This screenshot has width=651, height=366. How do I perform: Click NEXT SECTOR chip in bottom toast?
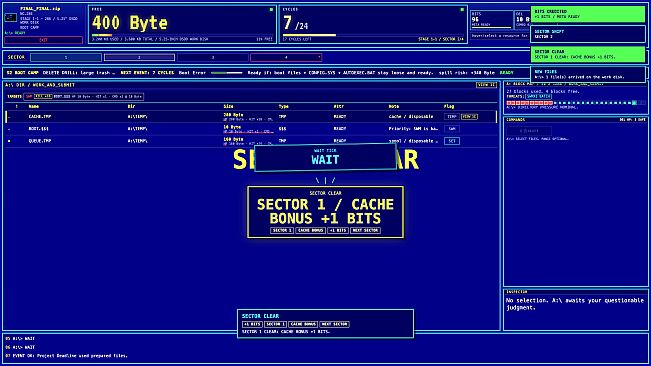[335, 324]
